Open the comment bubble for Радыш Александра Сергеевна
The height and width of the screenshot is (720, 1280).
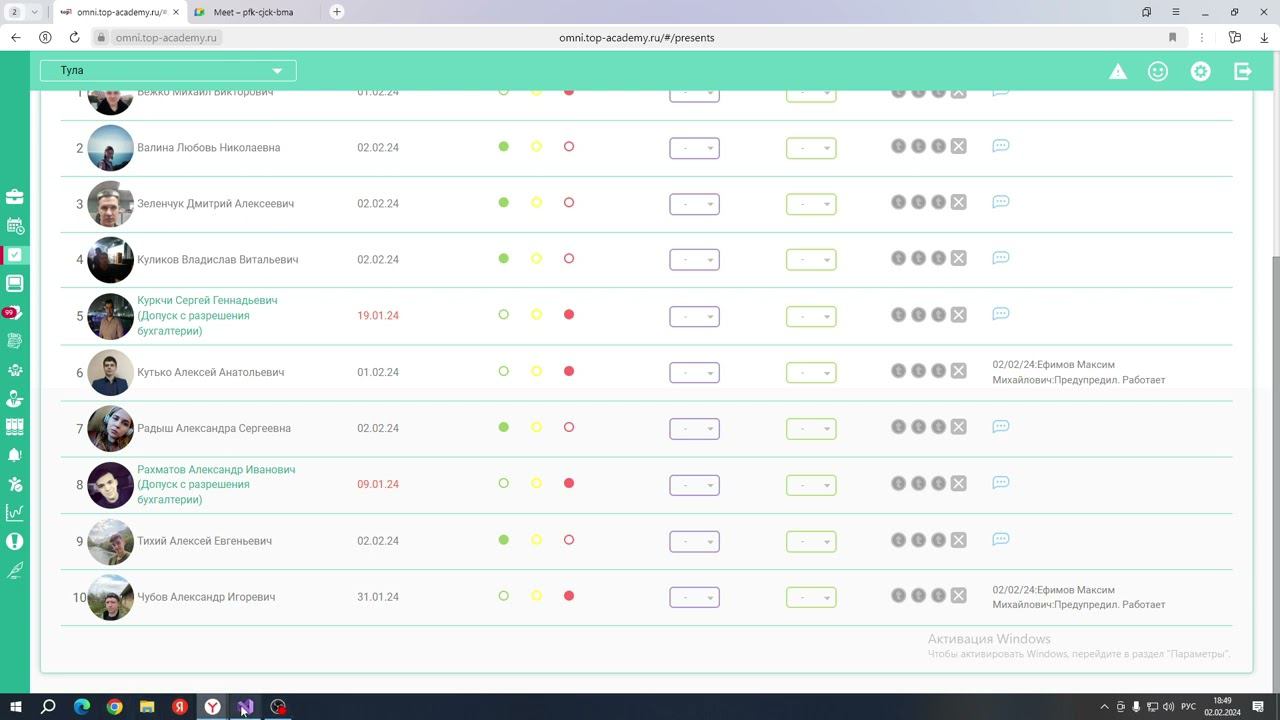click(x=1000, y=427)
